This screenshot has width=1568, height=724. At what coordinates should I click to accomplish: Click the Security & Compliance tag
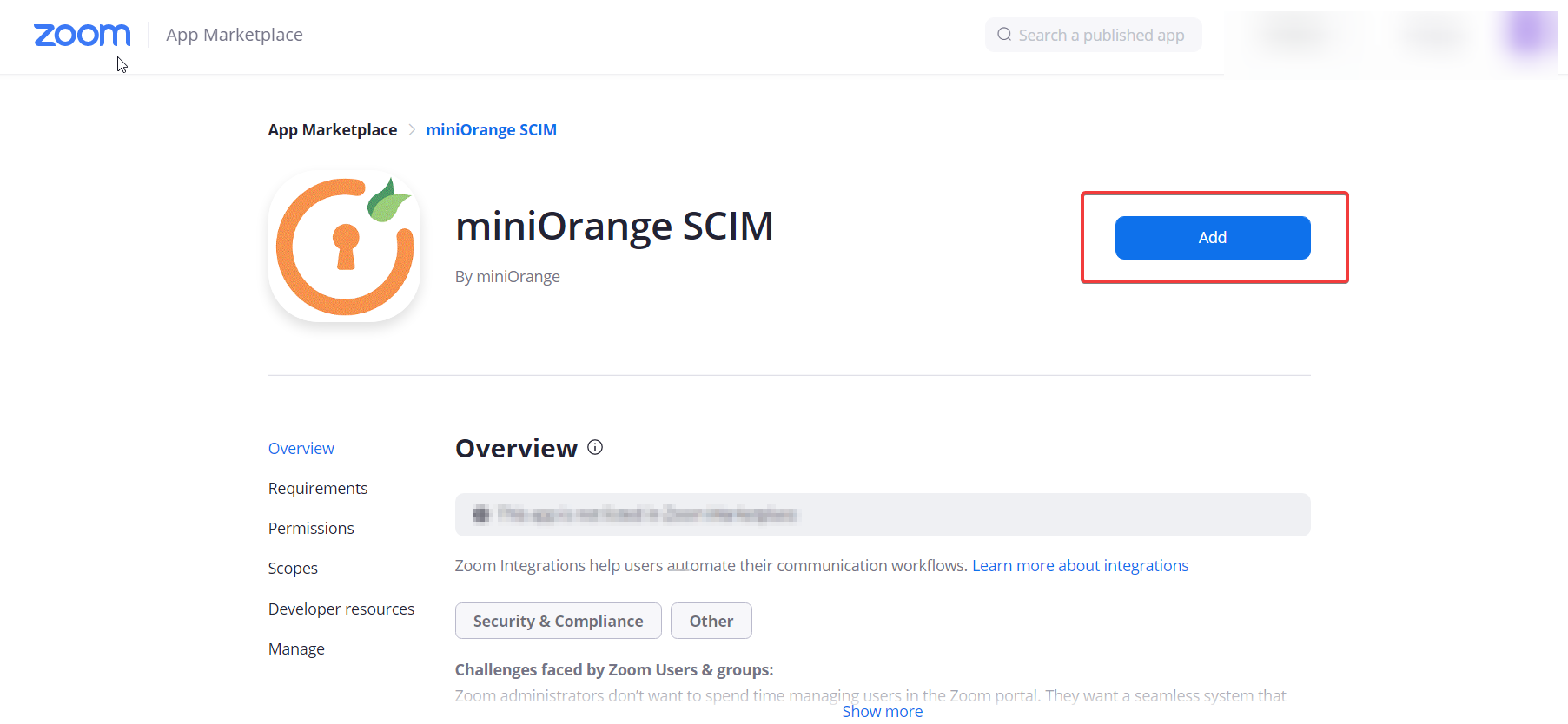pyautogui.click(x=558, y=621)
